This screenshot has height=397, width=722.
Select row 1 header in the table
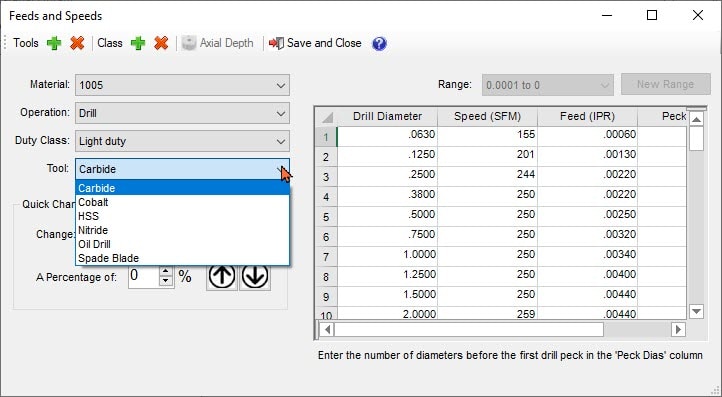tap(326, 137)
